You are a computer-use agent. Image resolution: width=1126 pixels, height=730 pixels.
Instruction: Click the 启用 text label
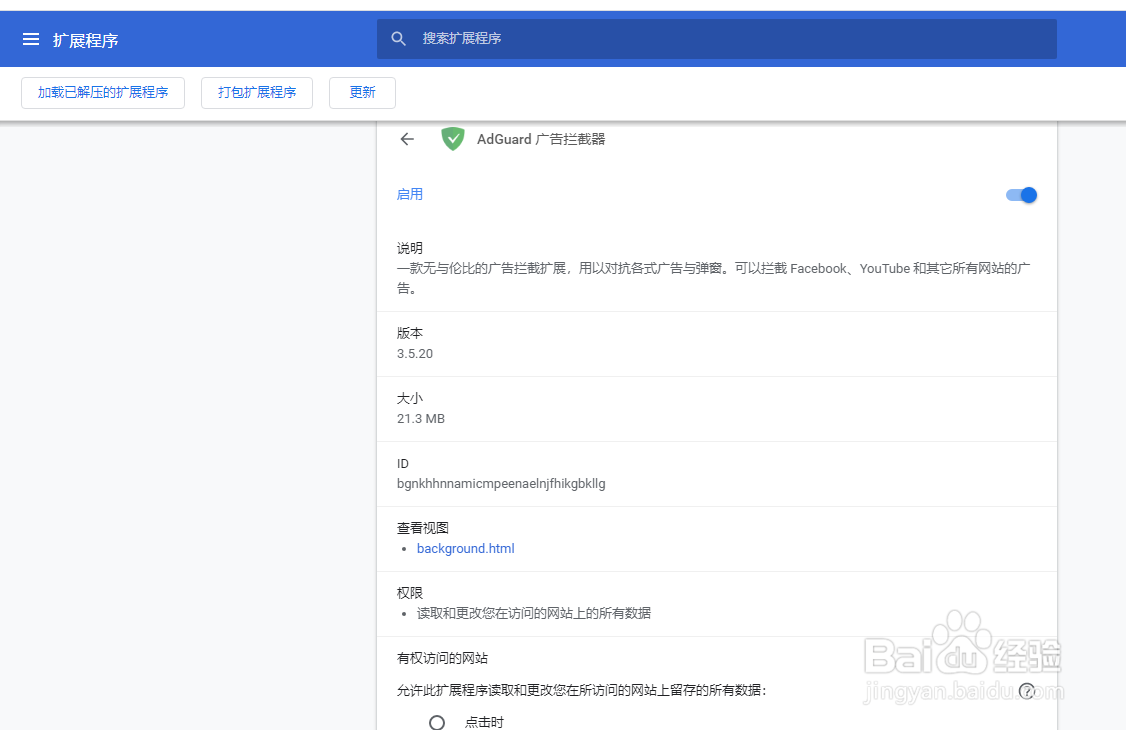click(409, 194)
